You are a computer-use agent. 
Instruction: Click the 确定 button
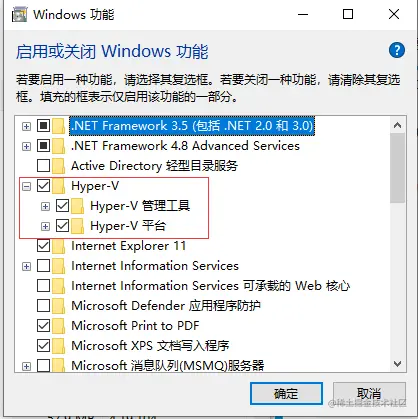tap(286, 394)
